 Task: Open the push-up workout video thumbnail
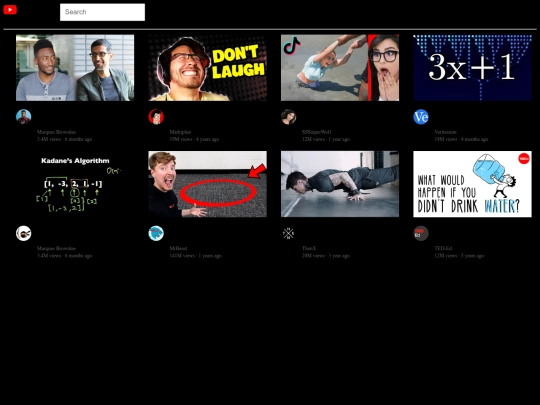(340, 184)
